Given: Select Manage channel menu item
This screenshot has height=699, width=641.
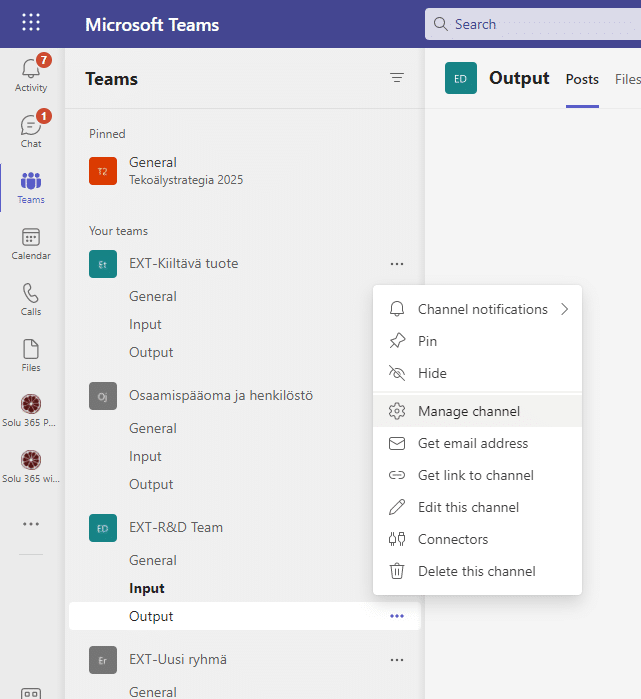Looking at the screenshot, I should (477, 411).
